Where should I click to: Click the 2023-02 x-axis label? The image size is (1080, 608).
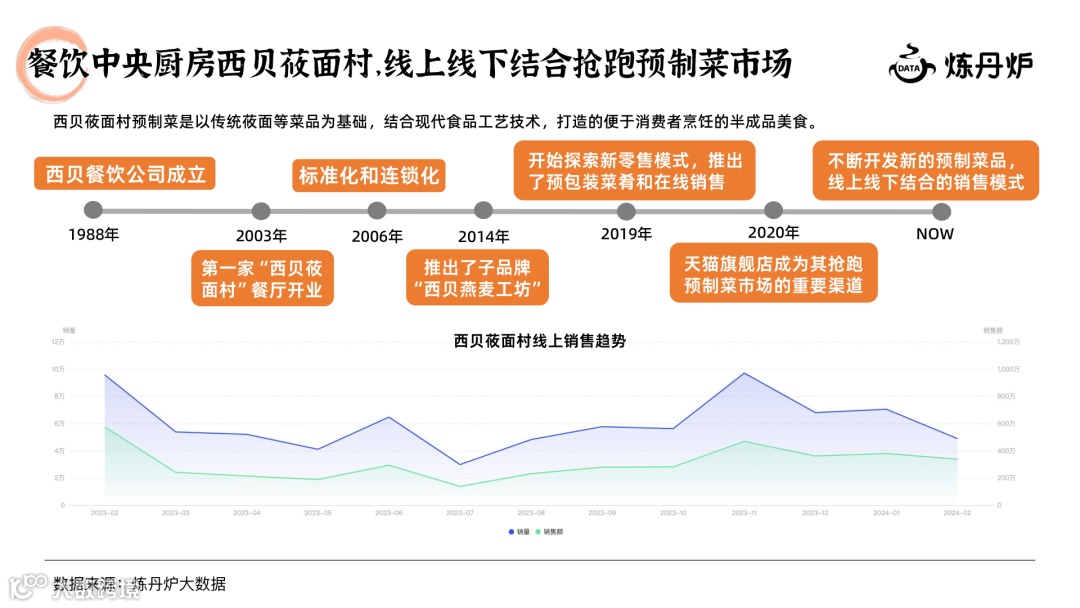click(x=105, y=513)
